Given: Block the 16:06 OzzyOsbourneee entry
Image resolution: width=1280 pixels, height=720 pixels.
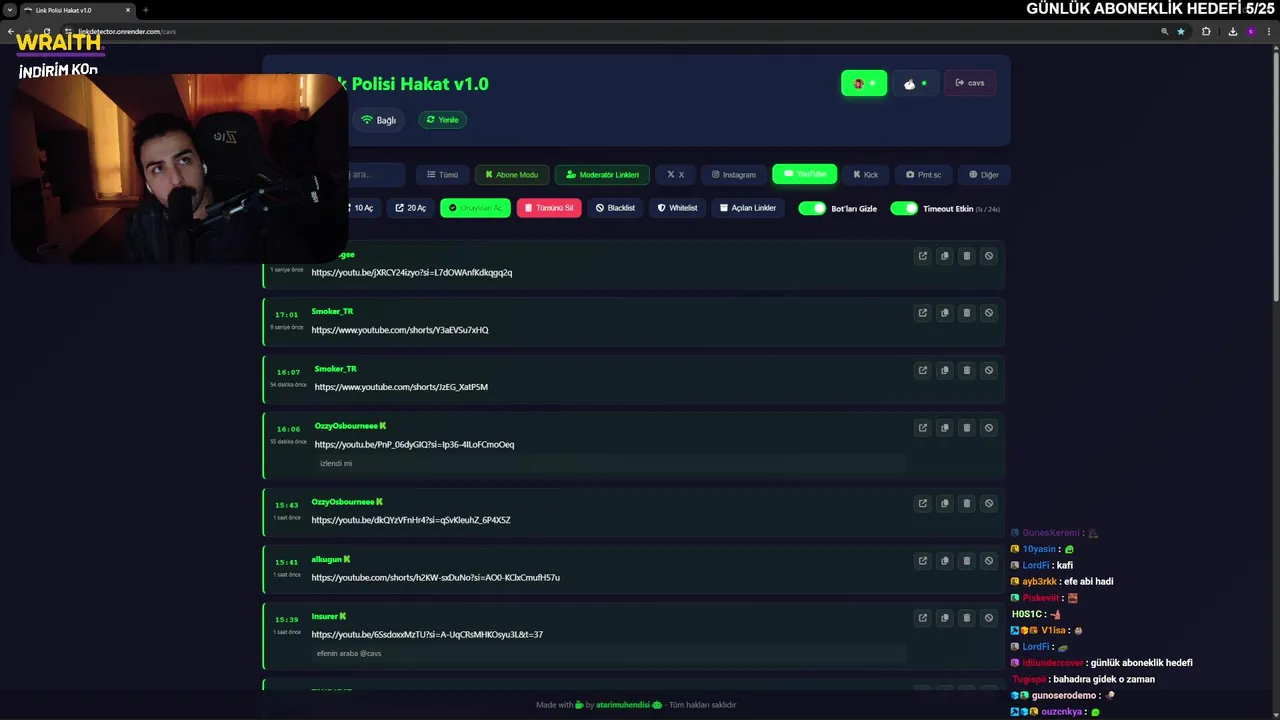Looking at the screenshot, I should [x=989, y=428].
